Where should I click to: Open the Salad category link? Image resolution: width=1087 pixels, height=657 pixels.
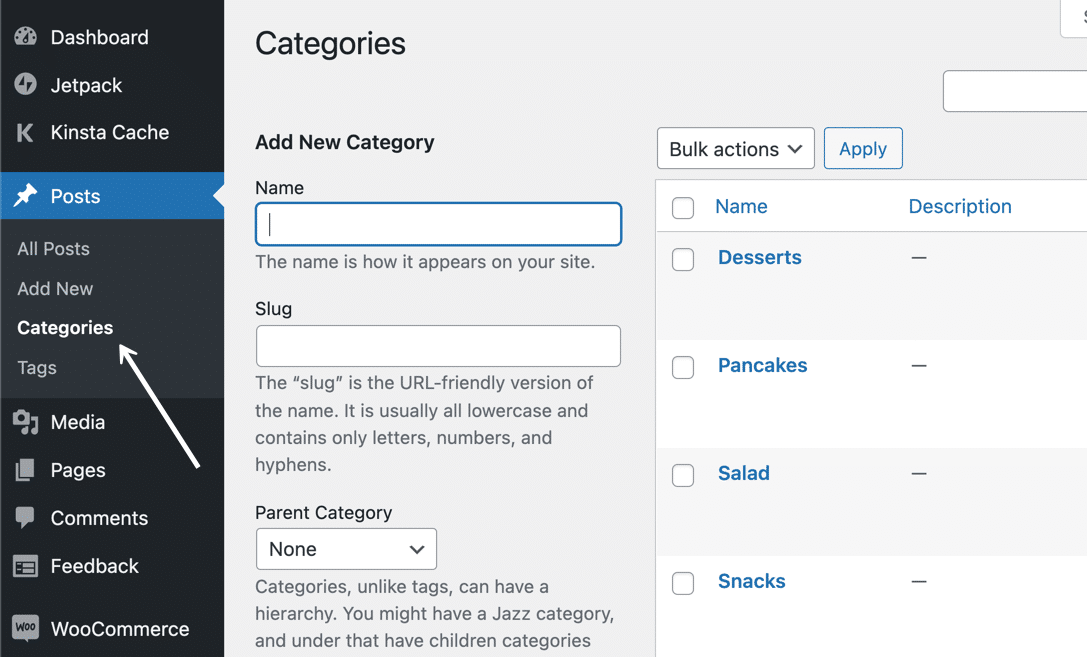pyautogui.click(x=744, y=473)
